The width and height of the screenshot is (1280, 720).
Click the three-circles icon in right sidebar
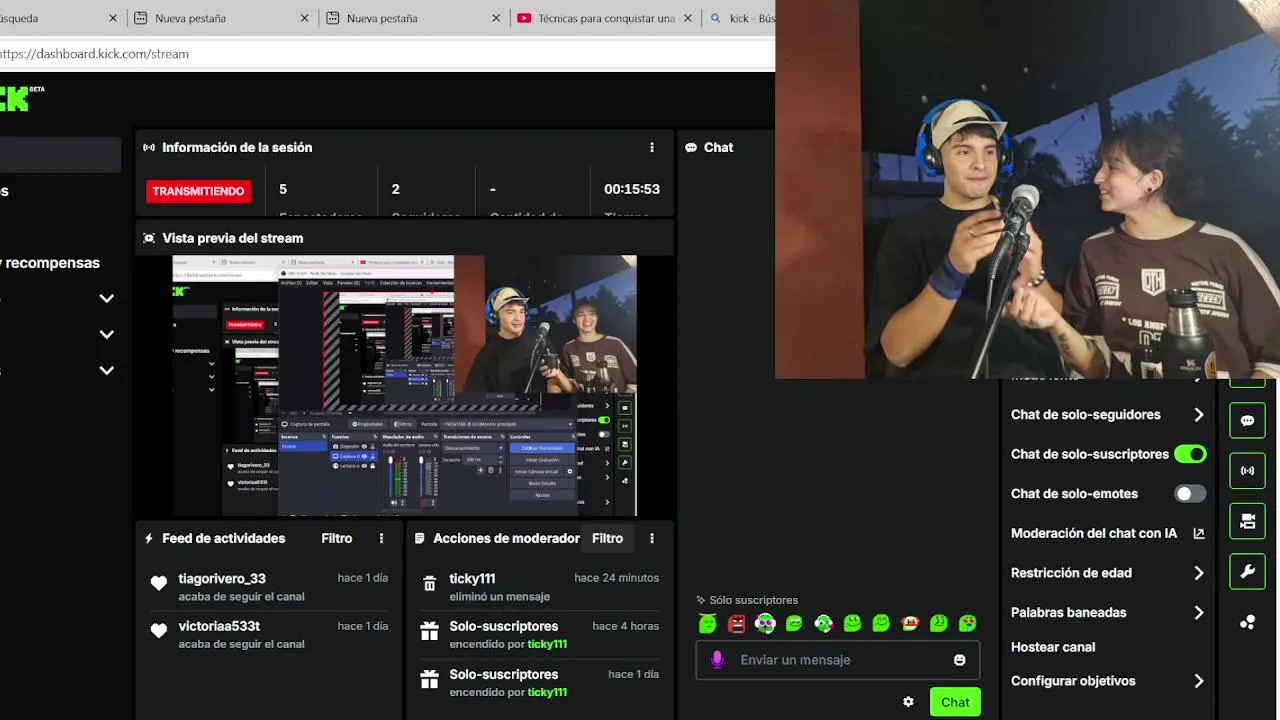(1247, 622)
